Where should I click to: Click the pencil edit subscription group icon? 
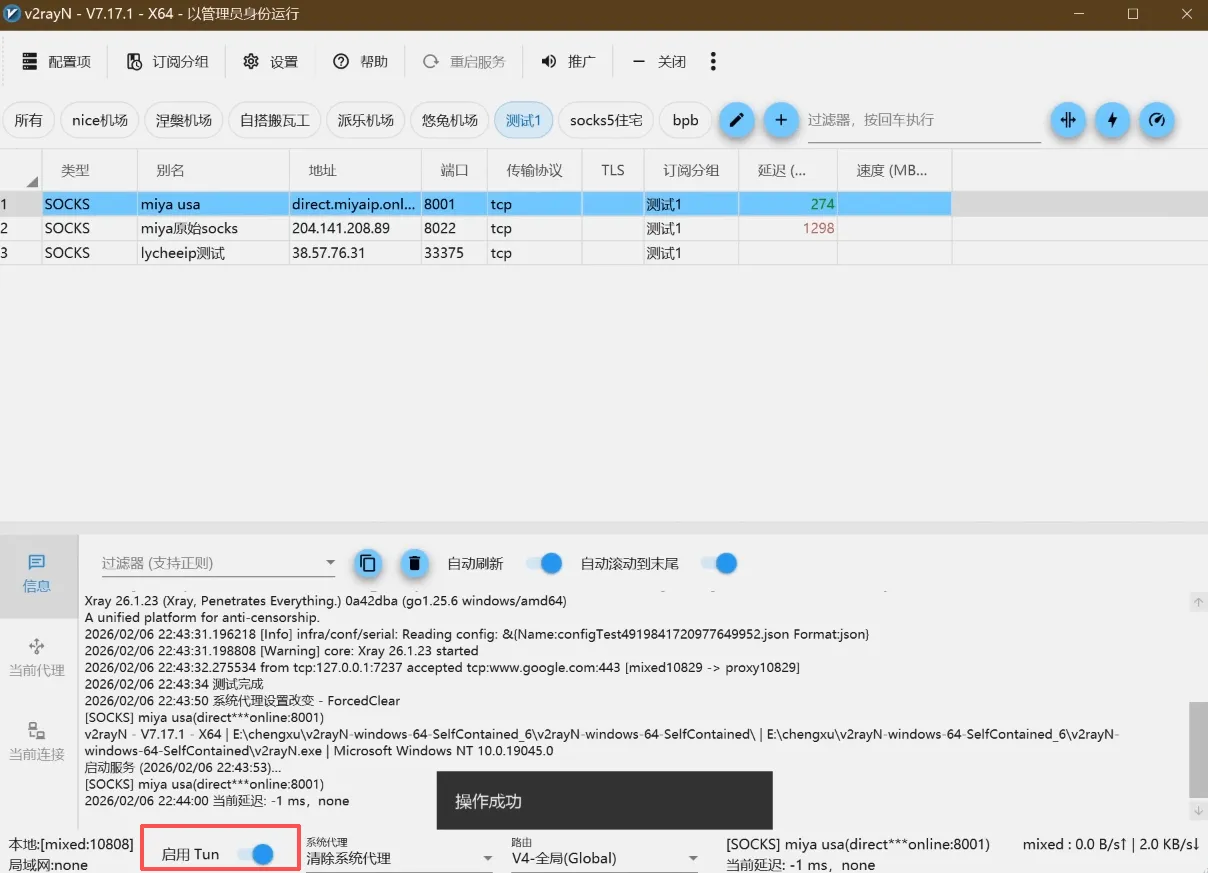736,120
